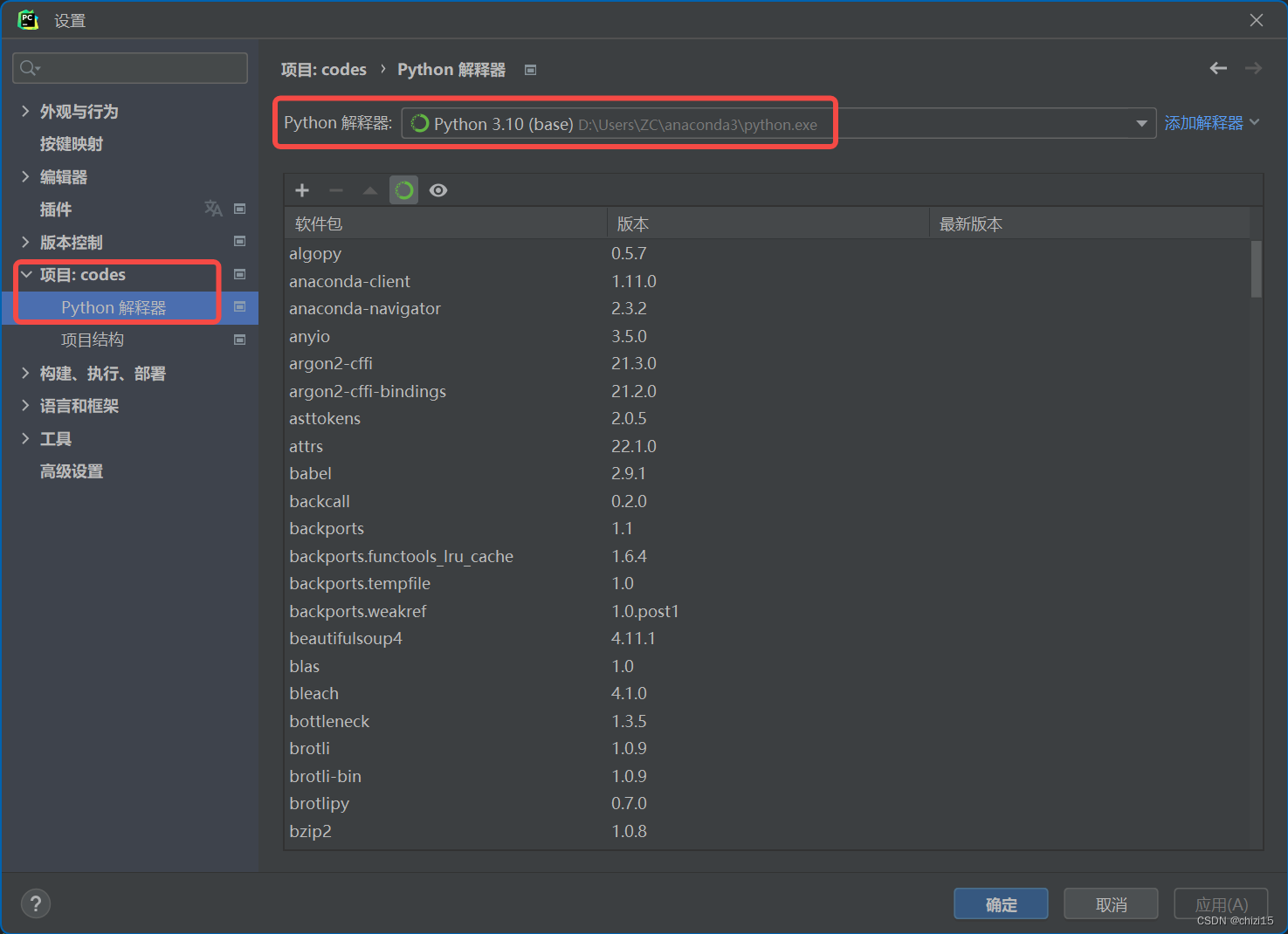This screenshot has height=934, width=1288.
Task: Click the project-scope icon beside 版本控制
Action: pyautogui.click(x=240, y=241)
